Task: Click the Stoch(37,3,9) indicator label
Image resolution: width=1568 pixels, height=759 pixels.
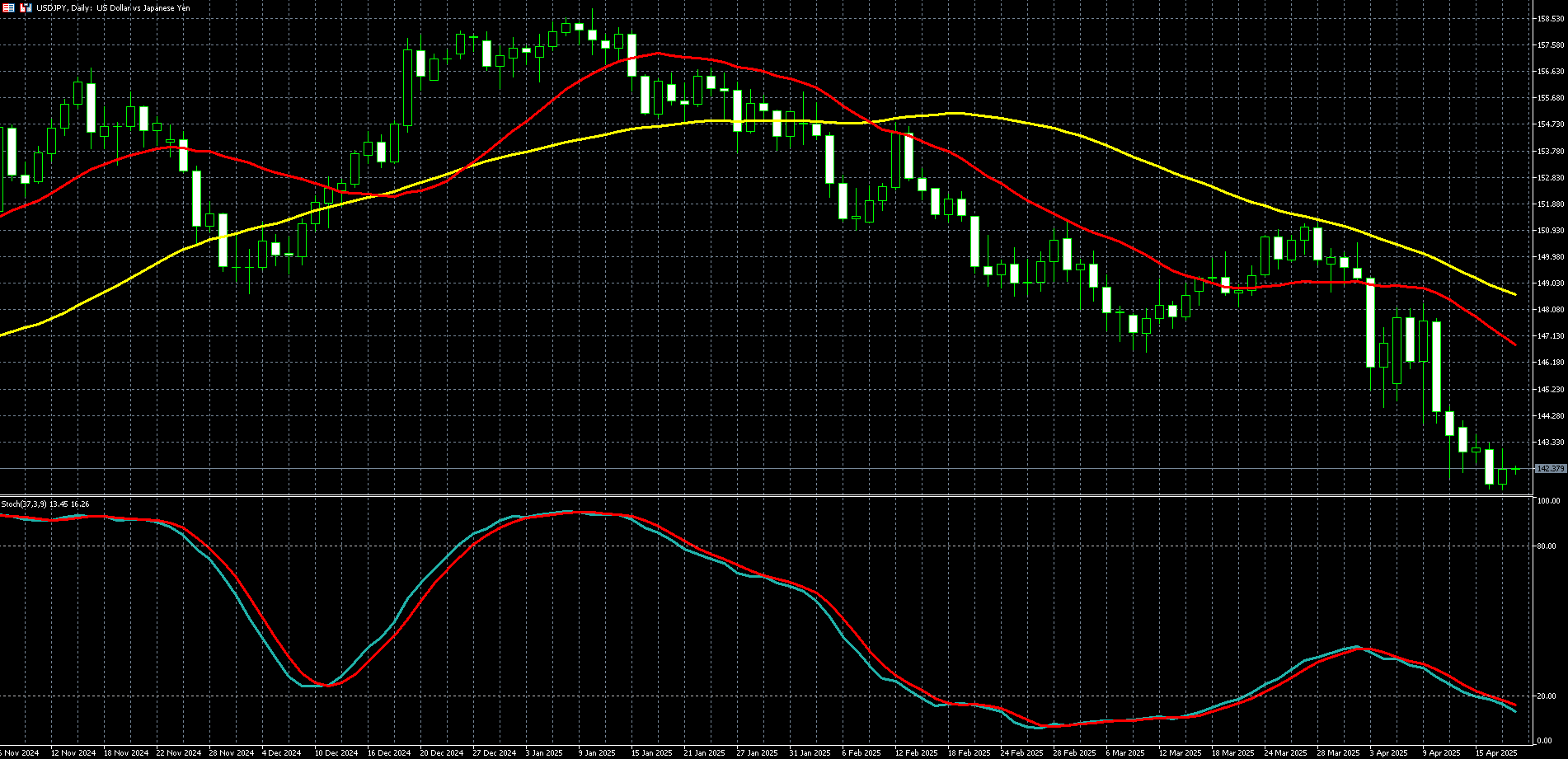Action: (x=45, y=504)
